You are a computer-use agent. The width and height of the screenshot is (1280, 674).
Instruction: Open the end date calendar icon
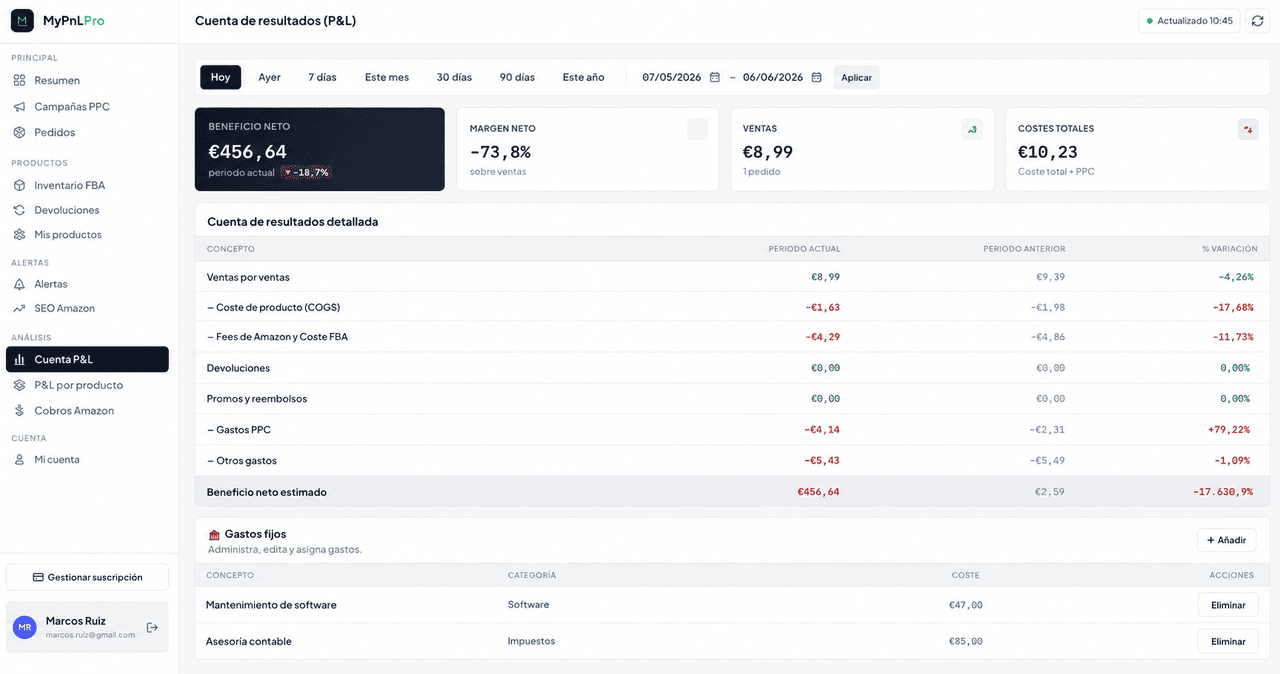click(817, 77)
